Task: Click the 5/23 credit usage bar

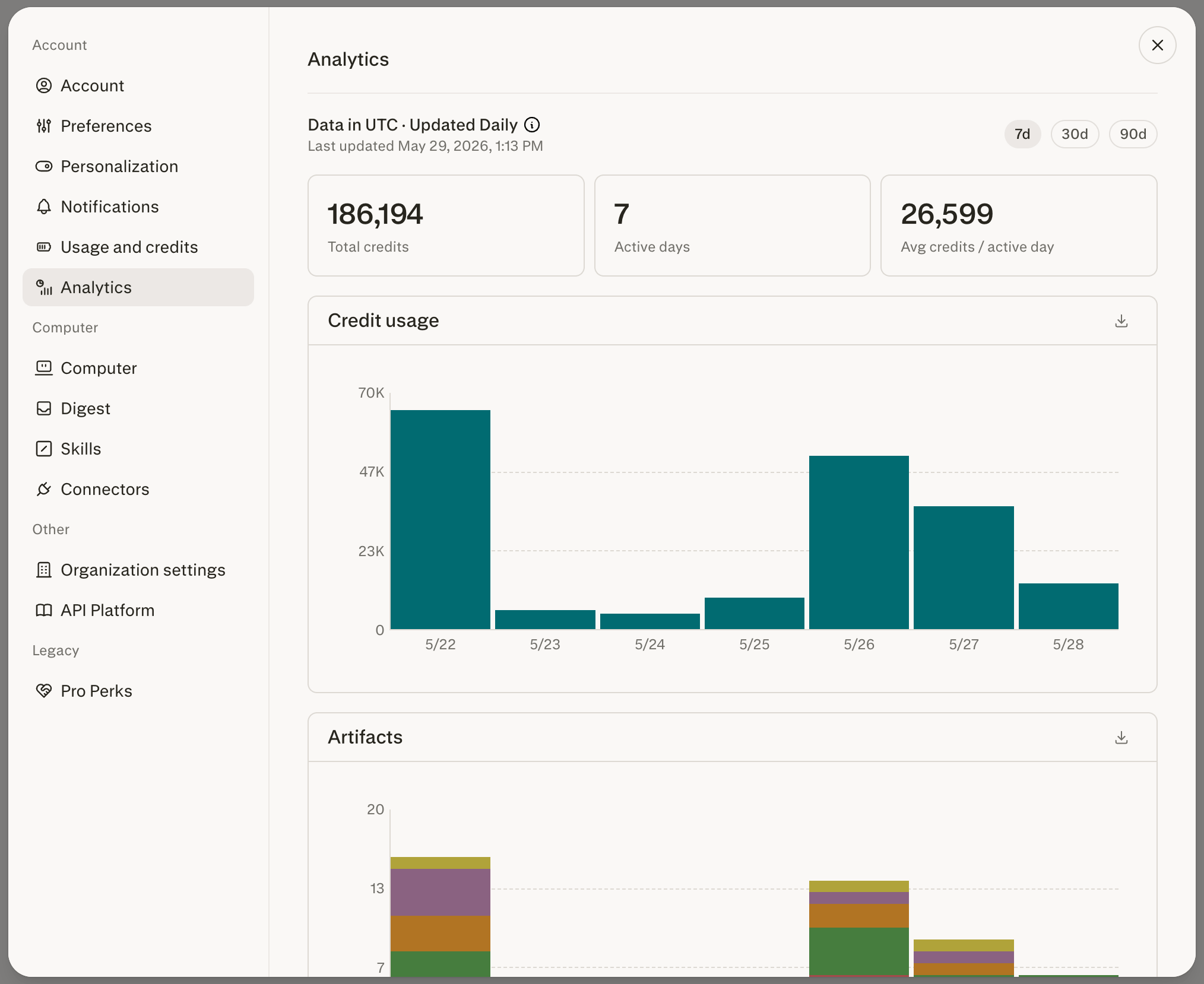Action: [x=545, y=620]
